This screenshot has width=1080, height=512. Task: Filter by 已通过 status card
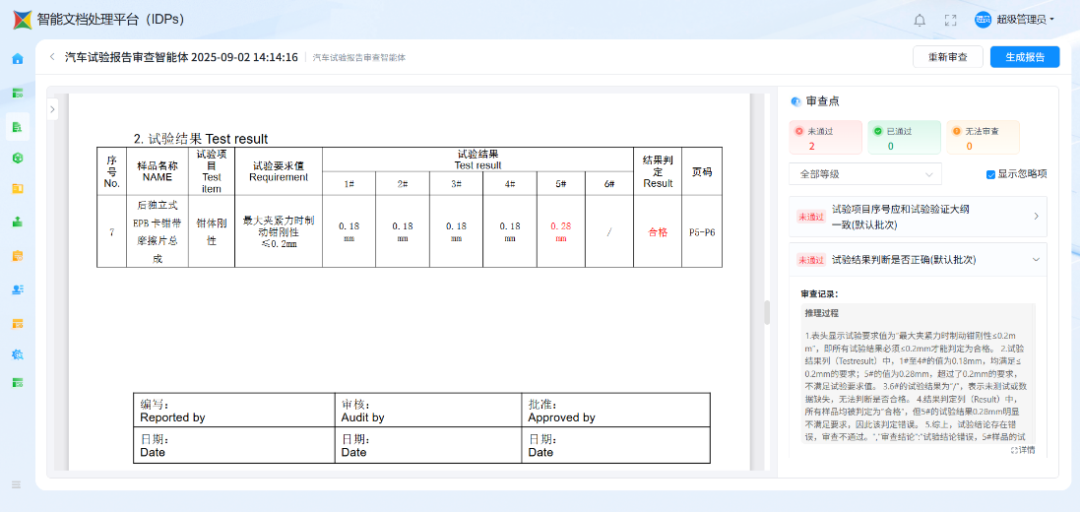(904, 138)
